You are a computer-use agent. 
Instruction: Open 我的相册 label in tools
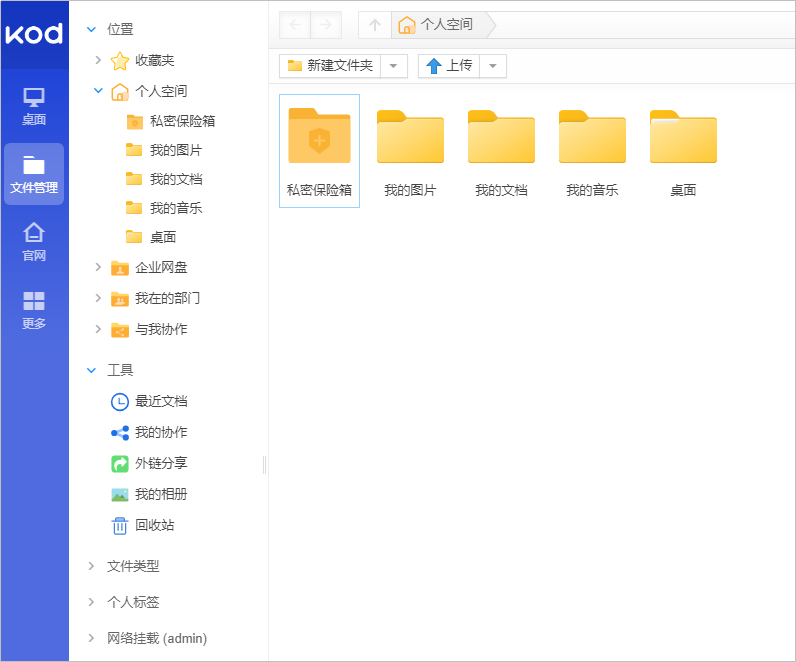coord(161,494)
